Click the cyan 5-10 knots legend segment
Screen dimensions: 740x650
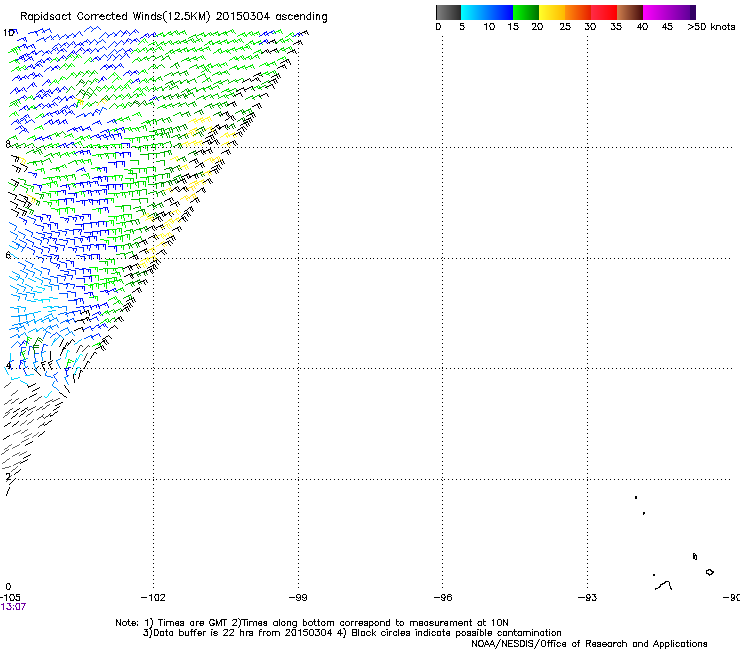pos(474,12)
